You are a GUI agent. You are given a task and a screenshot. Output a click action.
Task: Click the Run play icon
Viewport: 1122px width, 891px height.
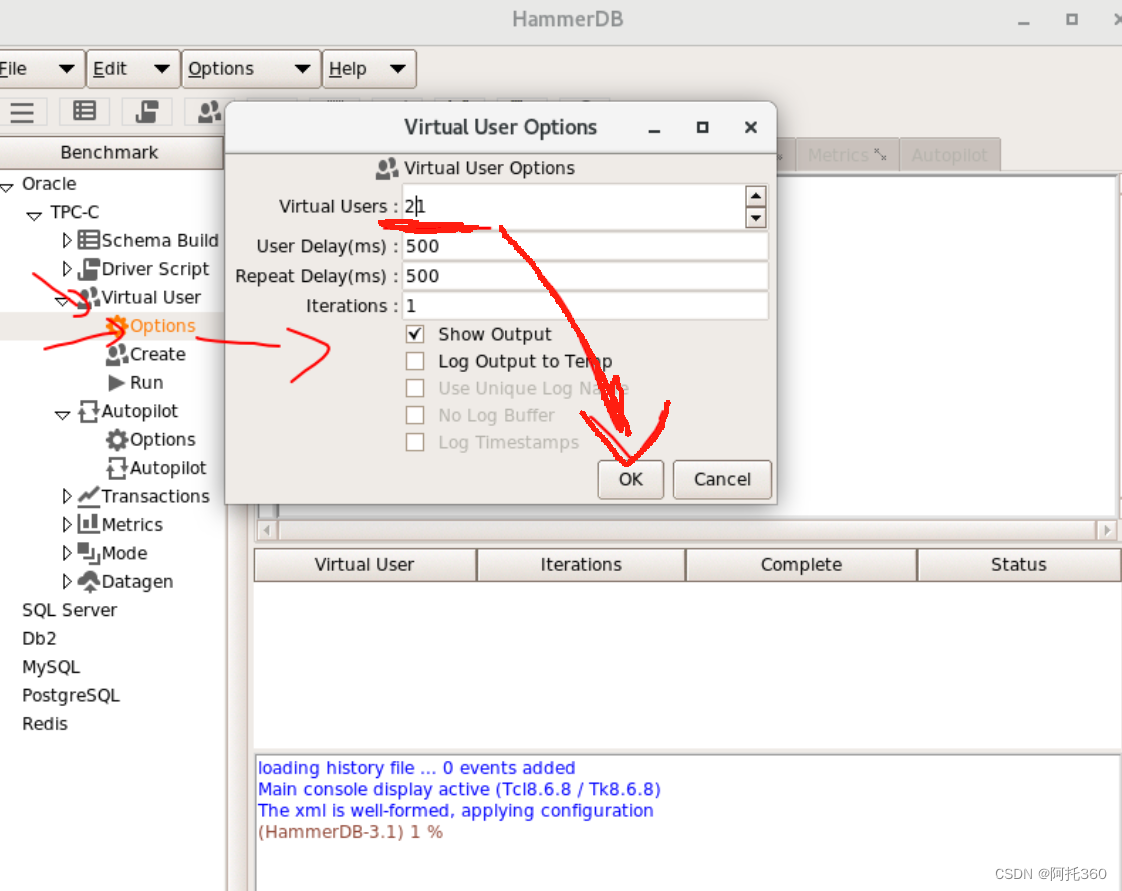point(117,383)
